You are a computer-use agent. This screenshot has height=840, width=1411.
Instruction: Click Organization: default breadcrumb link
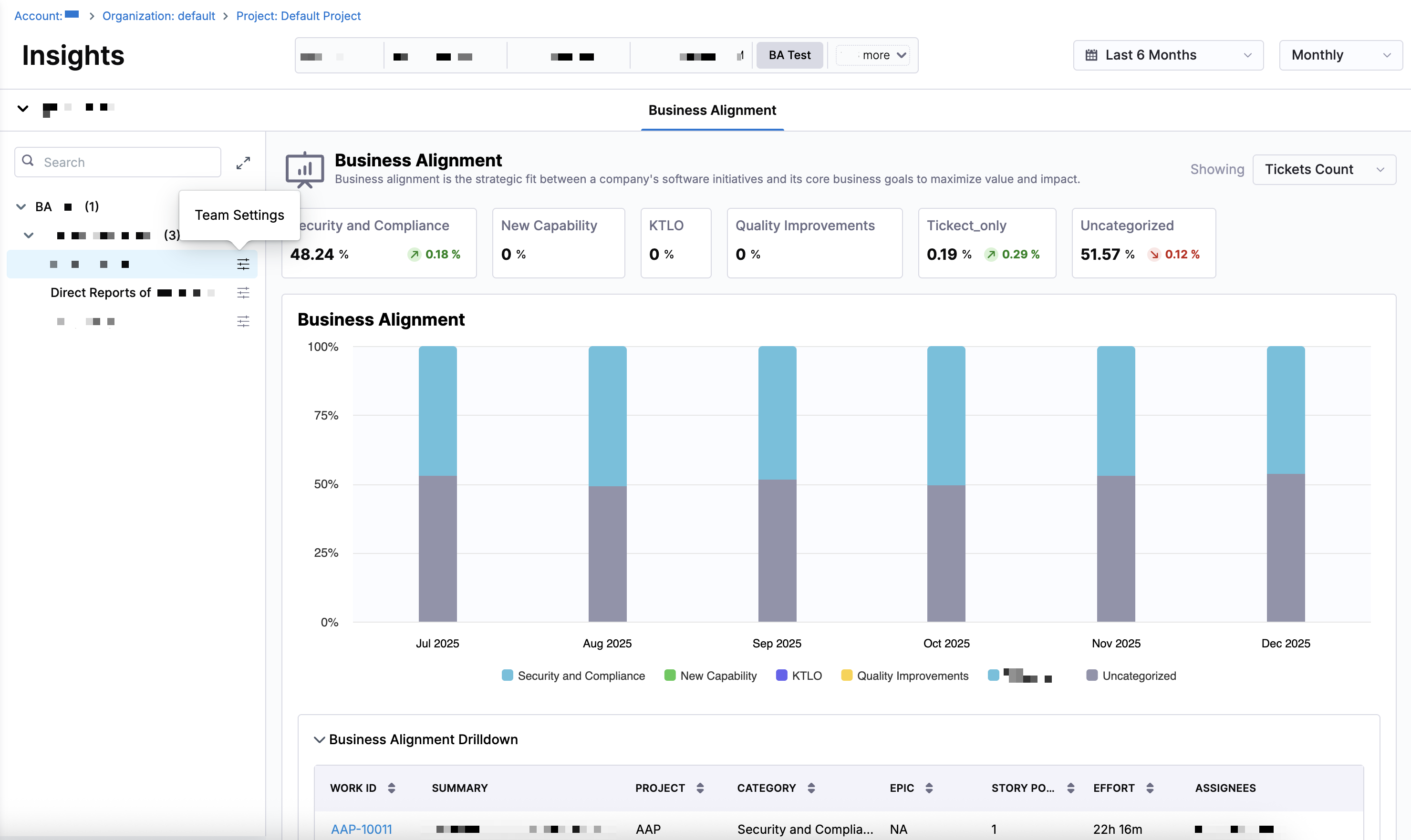pos(158,16)
